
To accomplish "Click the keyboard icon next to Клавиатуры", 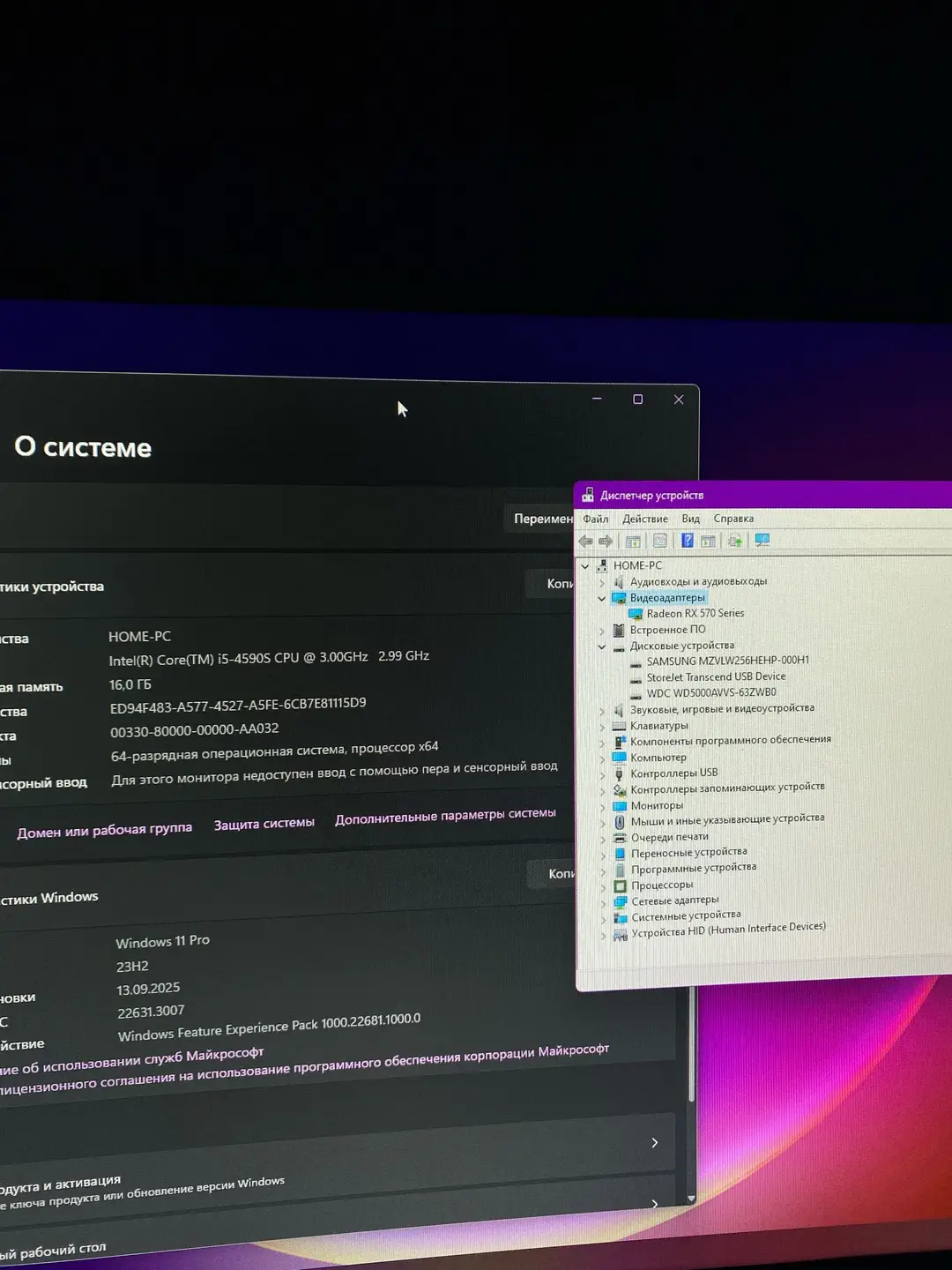I will pos(619,726).
